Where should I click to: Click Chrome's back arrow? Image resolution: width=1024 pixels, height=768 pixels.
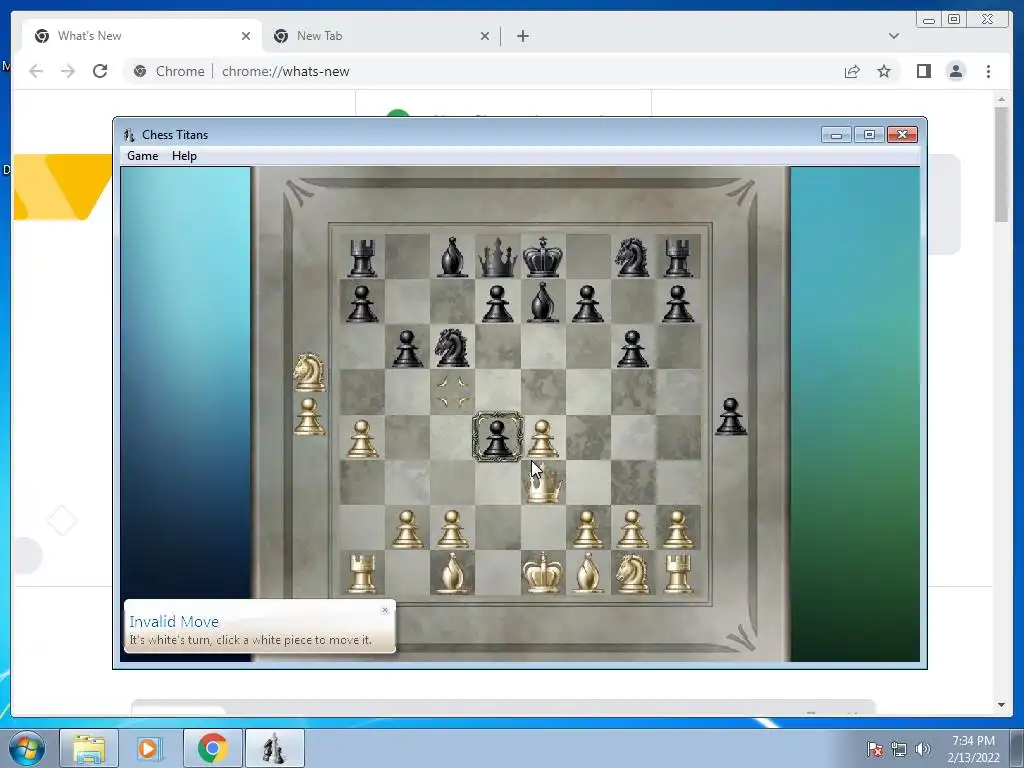tap(36, 71)
